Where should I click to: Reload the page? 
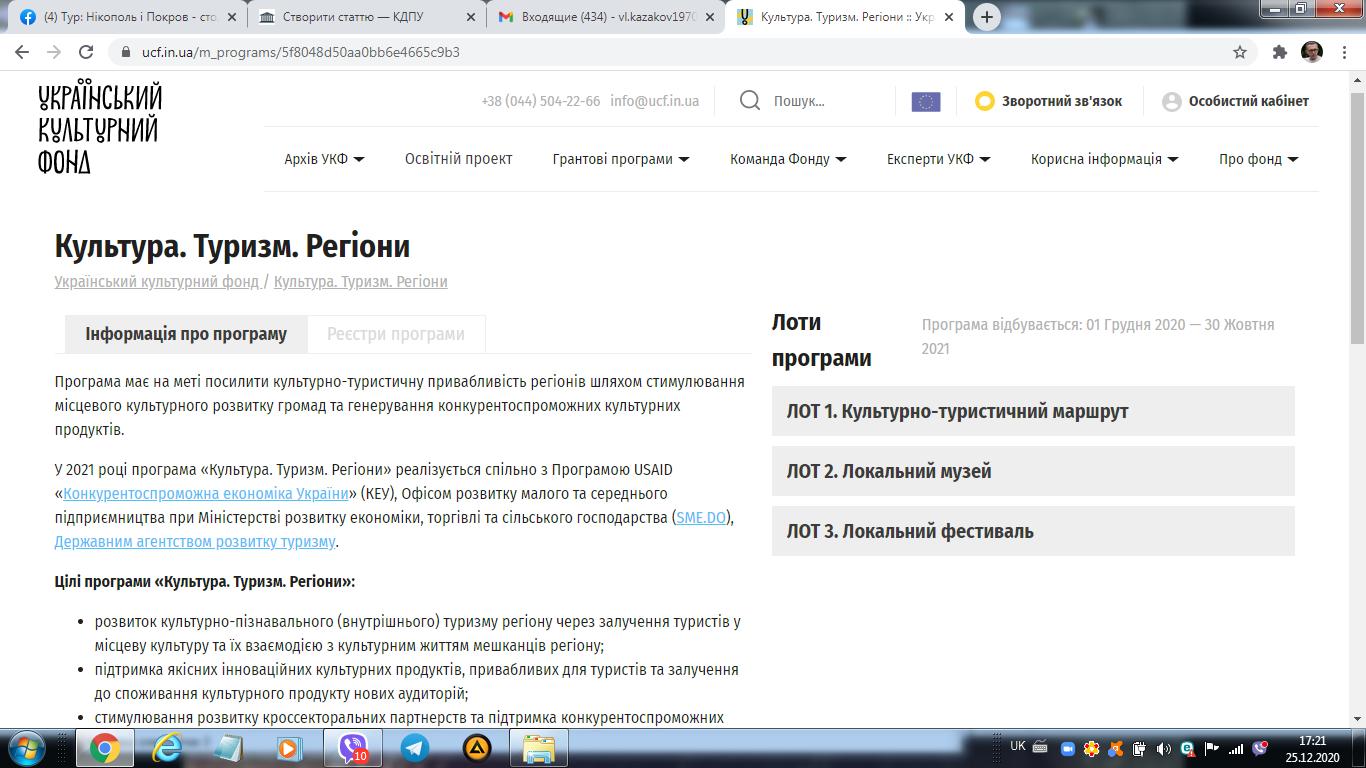[x=86, y=52]
